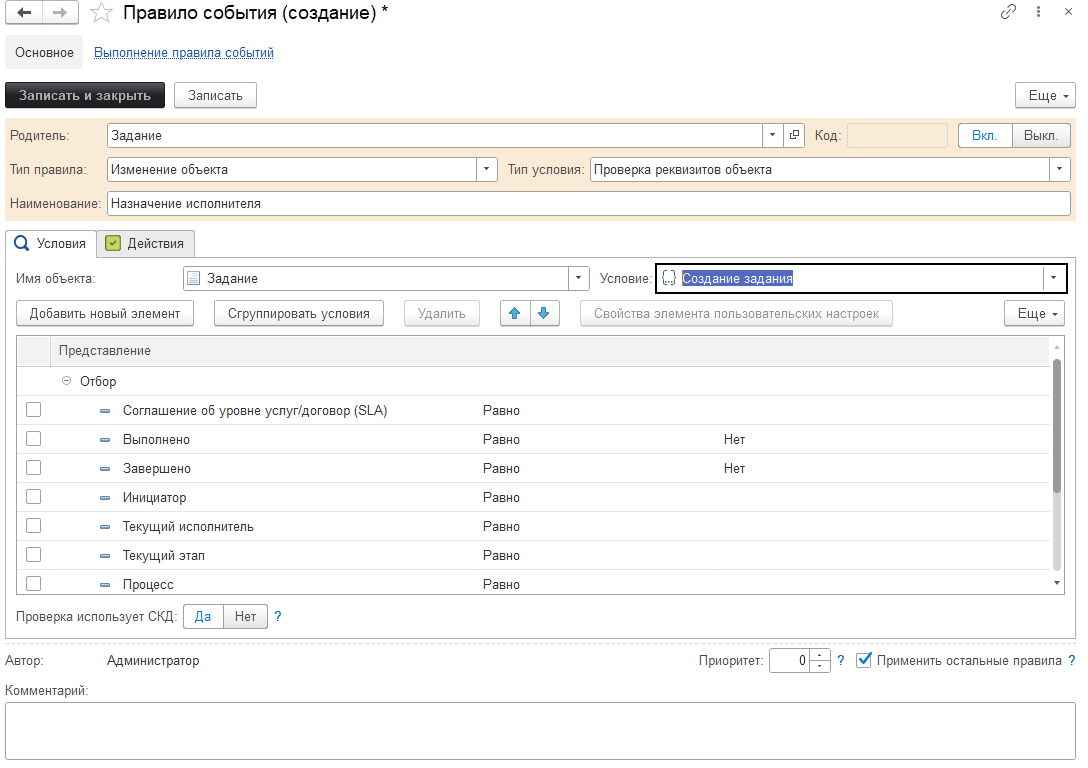1088x768 pixels.
Task: Toggle the Применить остальные правила checkbox
Action: coord(865,660)
